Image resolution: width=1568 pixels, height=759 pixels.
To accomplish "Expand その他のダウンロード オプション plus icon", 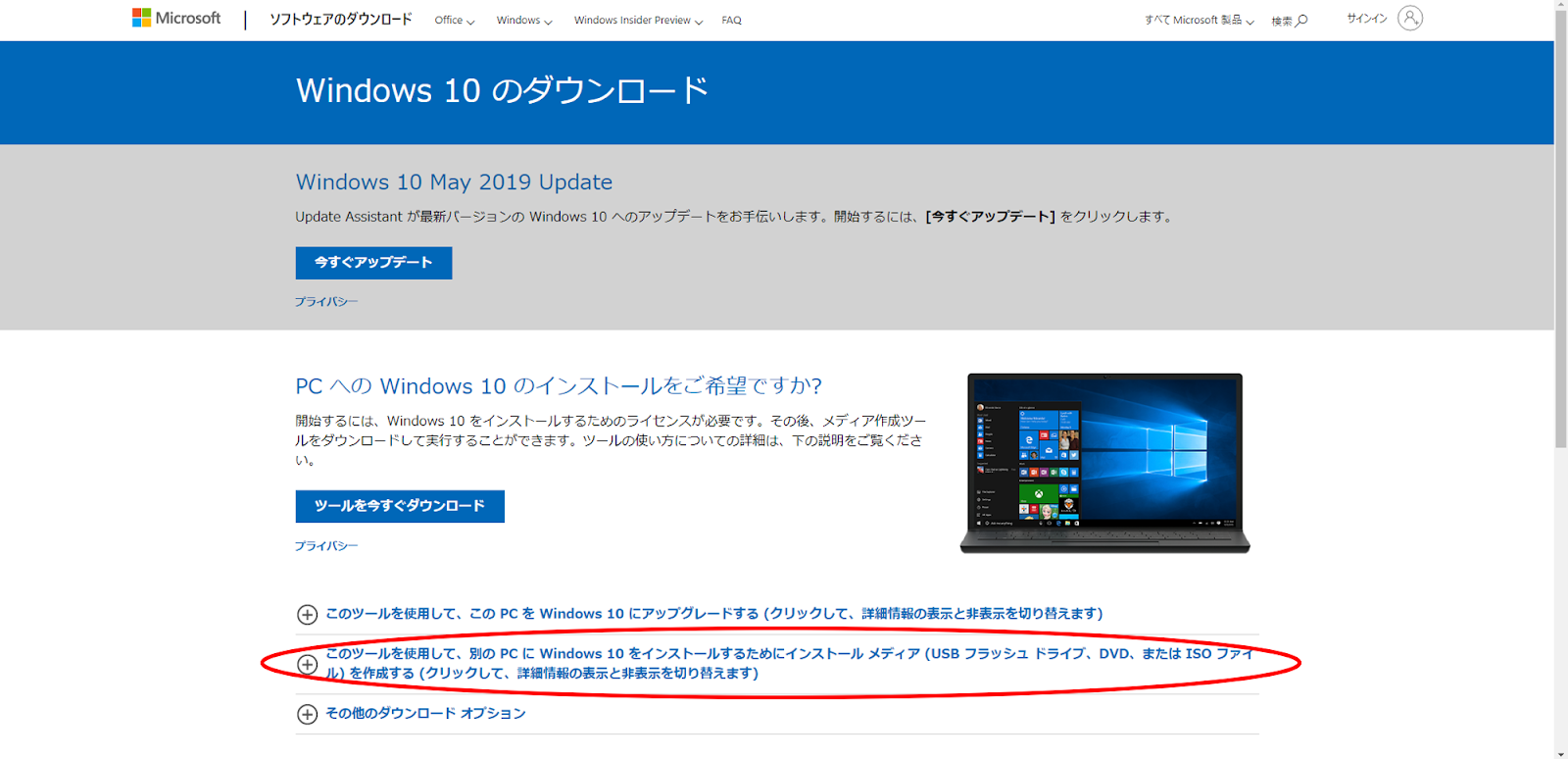I will [x=307, y=714].
